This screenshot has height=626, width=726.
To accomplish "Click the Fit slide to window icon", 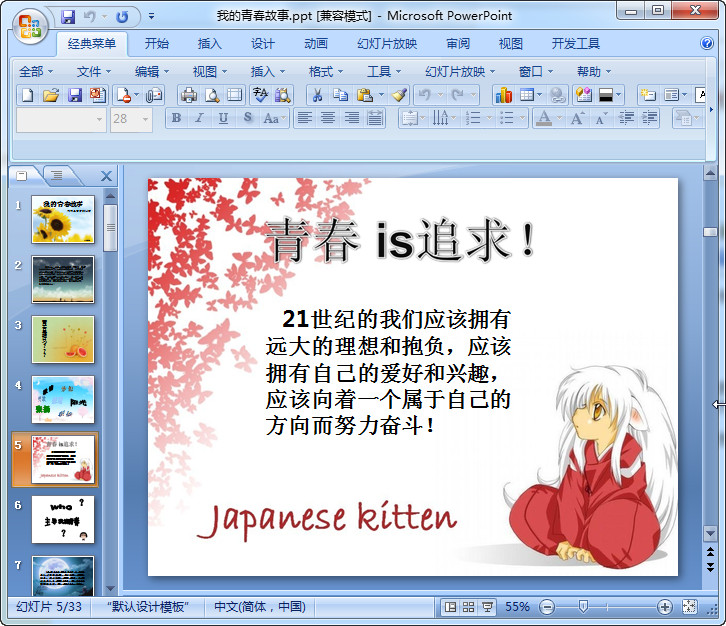I will pyautogui.click(x=689, y=607).
